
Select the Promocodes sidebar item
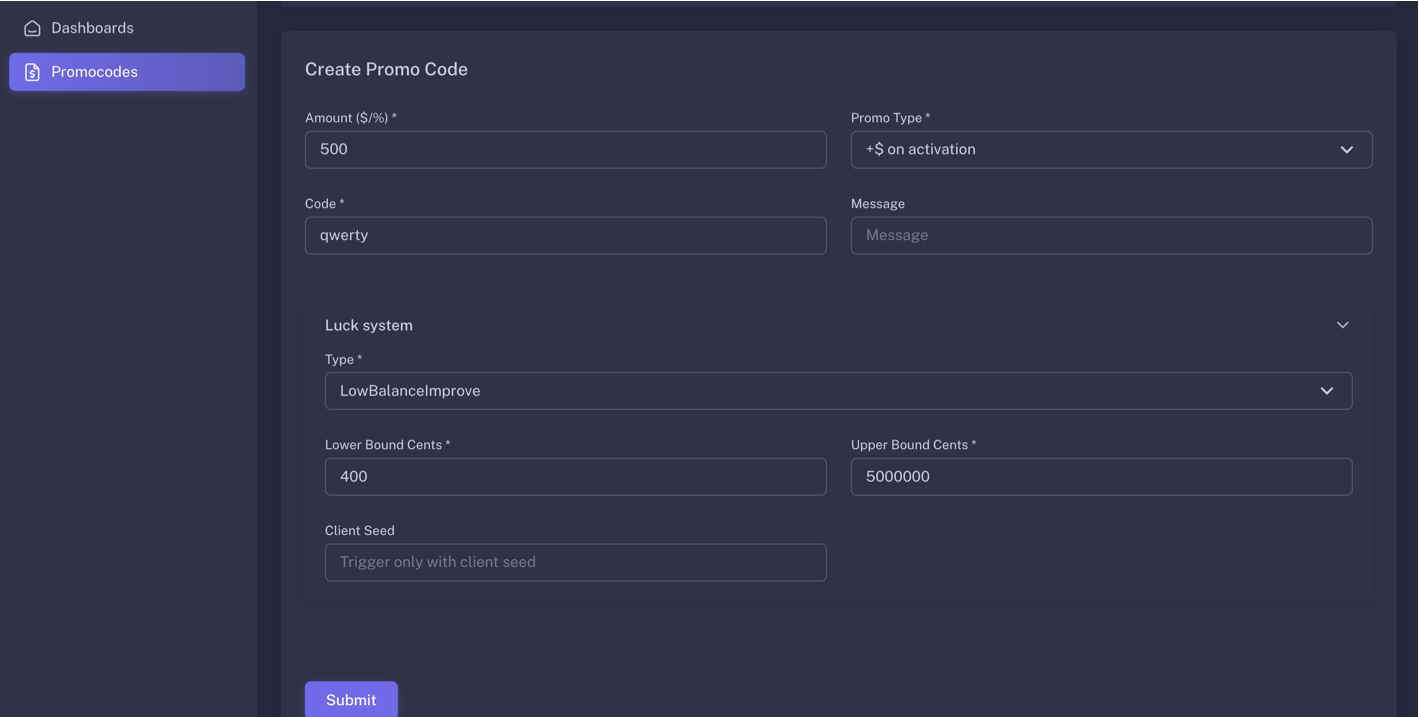pos(127,72)
